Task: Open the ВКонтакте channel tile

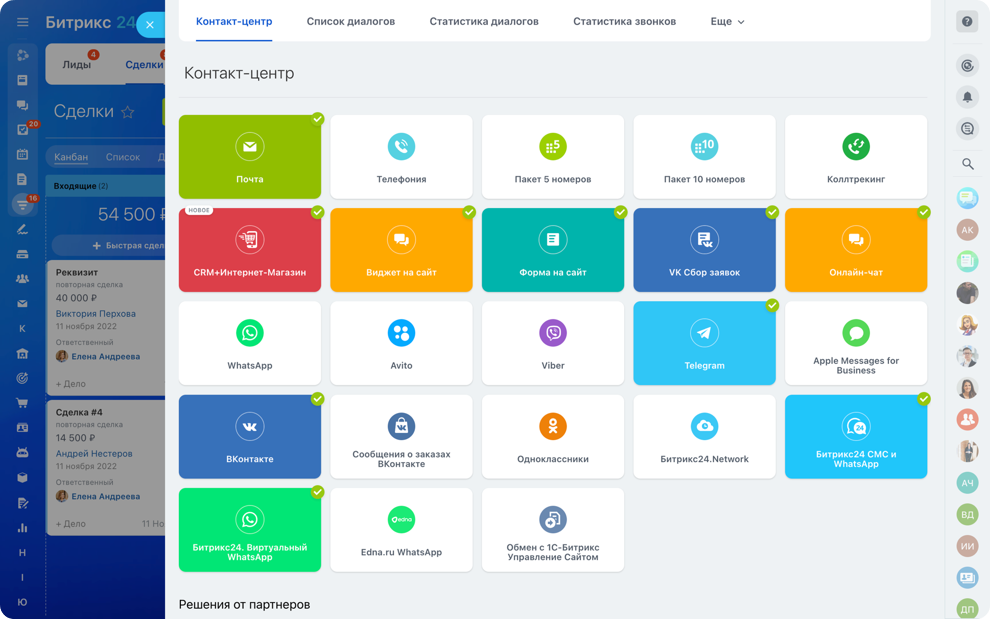Action: [x=249, y=436]
